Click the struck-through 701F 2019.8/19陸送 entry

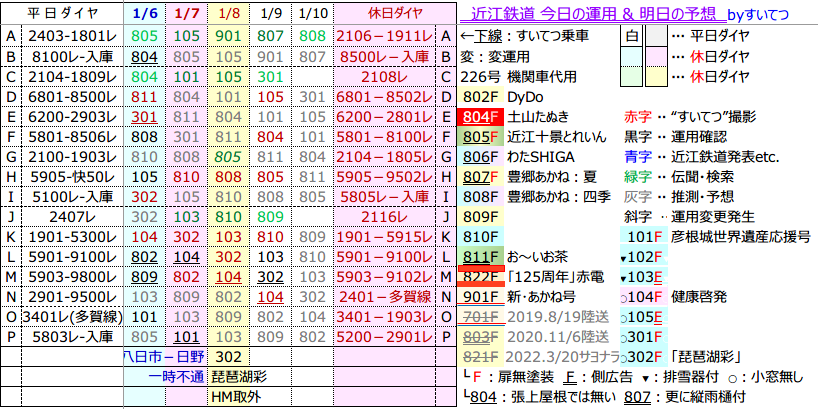(x=534, y=317)
